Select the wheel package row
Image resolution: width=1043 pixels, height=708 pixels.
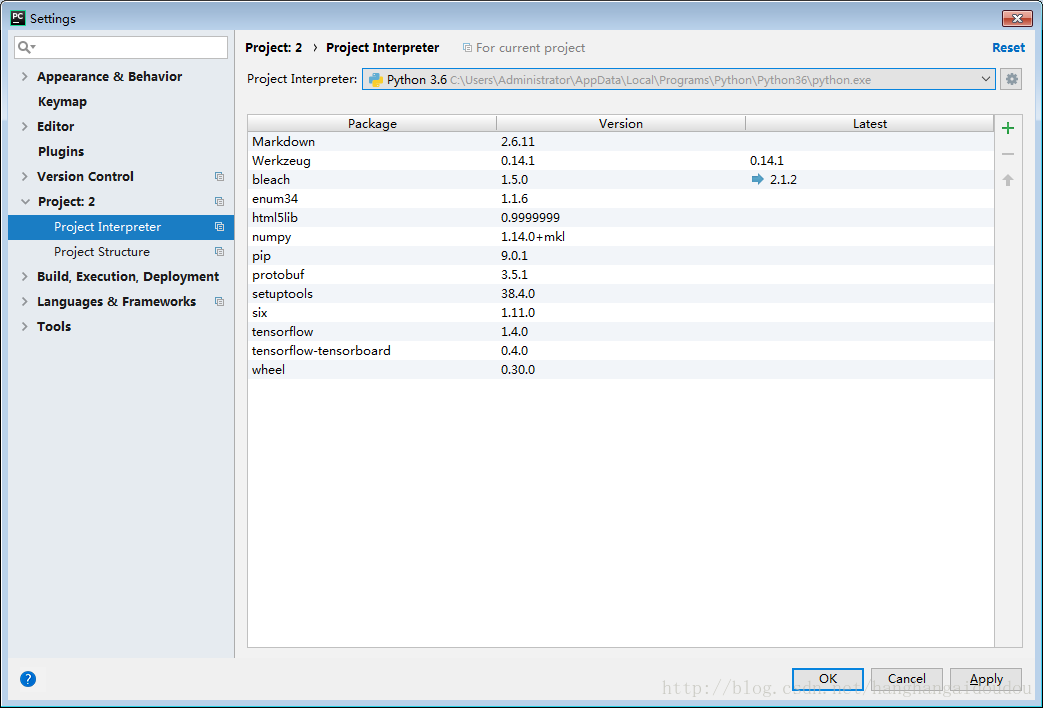621,369
